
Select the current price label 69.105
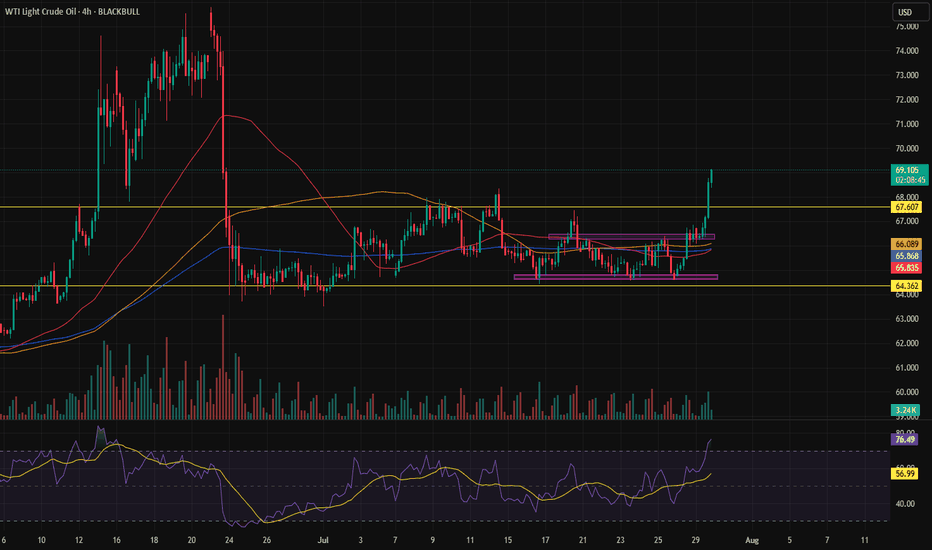[909, 170]
